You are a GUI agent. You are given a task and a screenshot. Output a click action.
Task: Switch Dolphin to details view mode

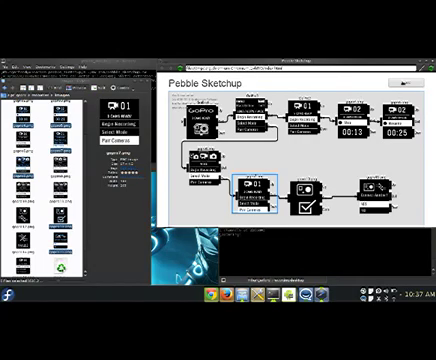tap(31, 88)
